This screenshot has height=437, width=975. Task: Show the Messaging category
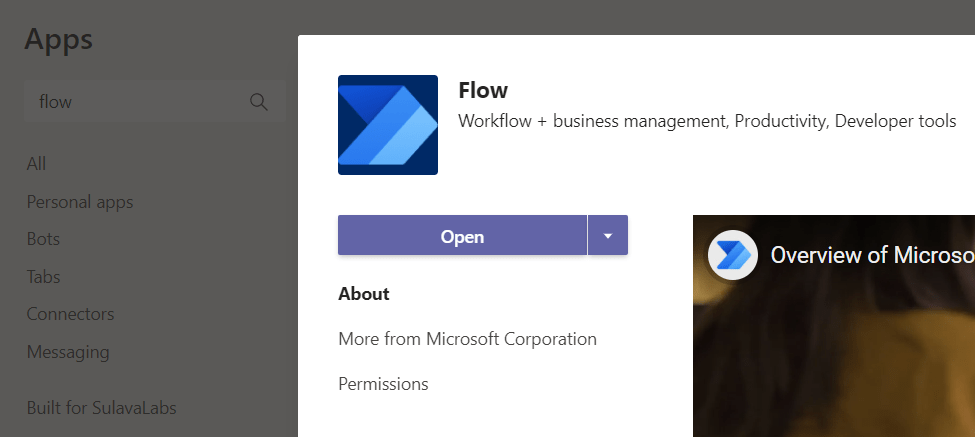click(68, 352)
